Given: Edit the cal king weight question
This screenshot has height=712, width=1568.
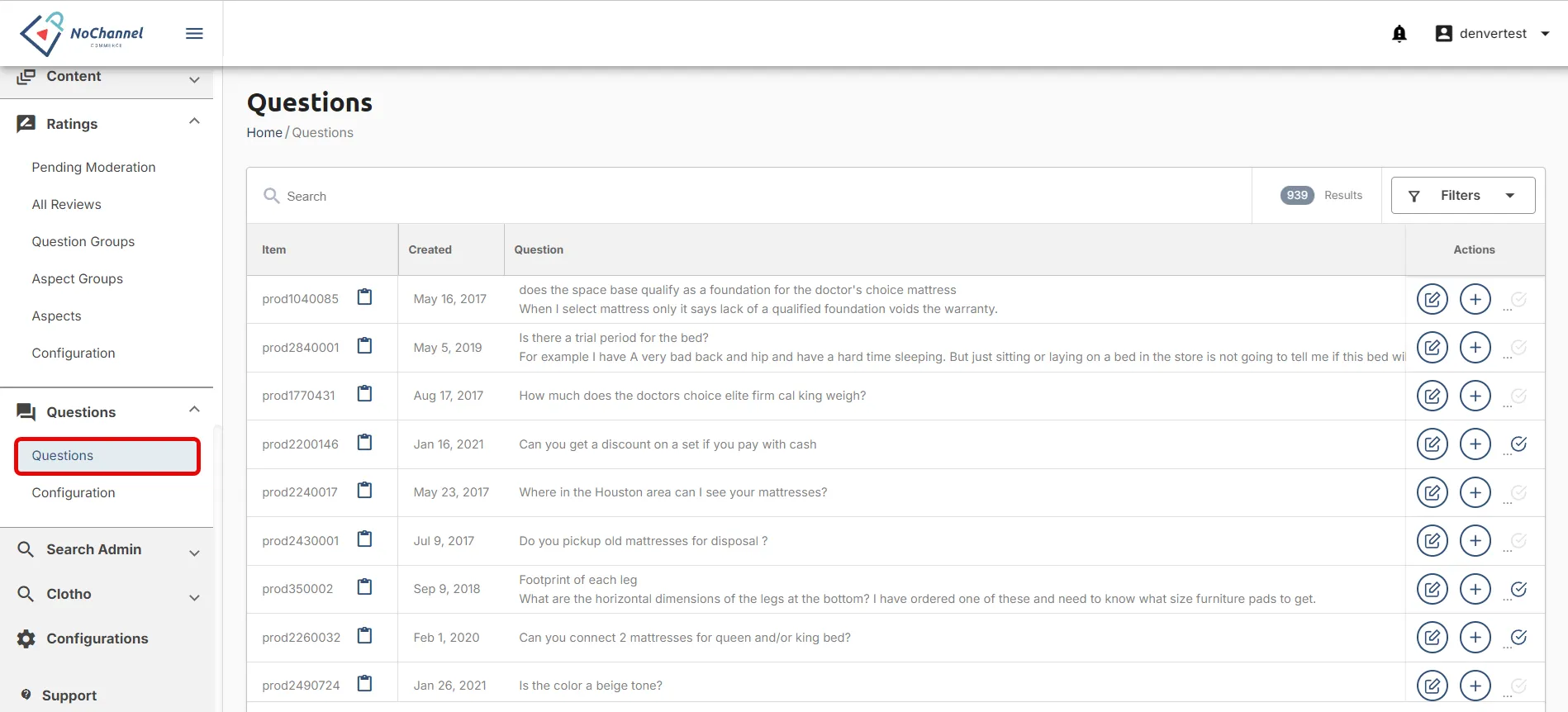Looking at the screenshot, I should pyautogui.click(x=1433, y=396).
